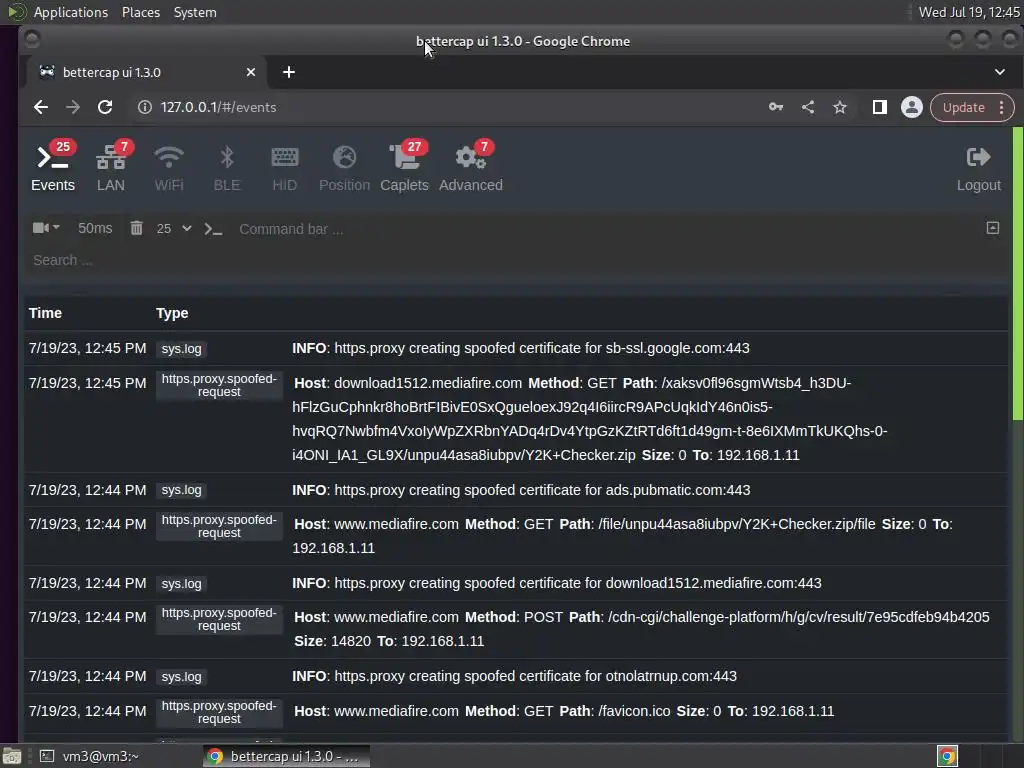Select spoofed certificate for download1512.mediafire.com message
Viewport: 1024px width, 768px height.
tap(556, 583)
